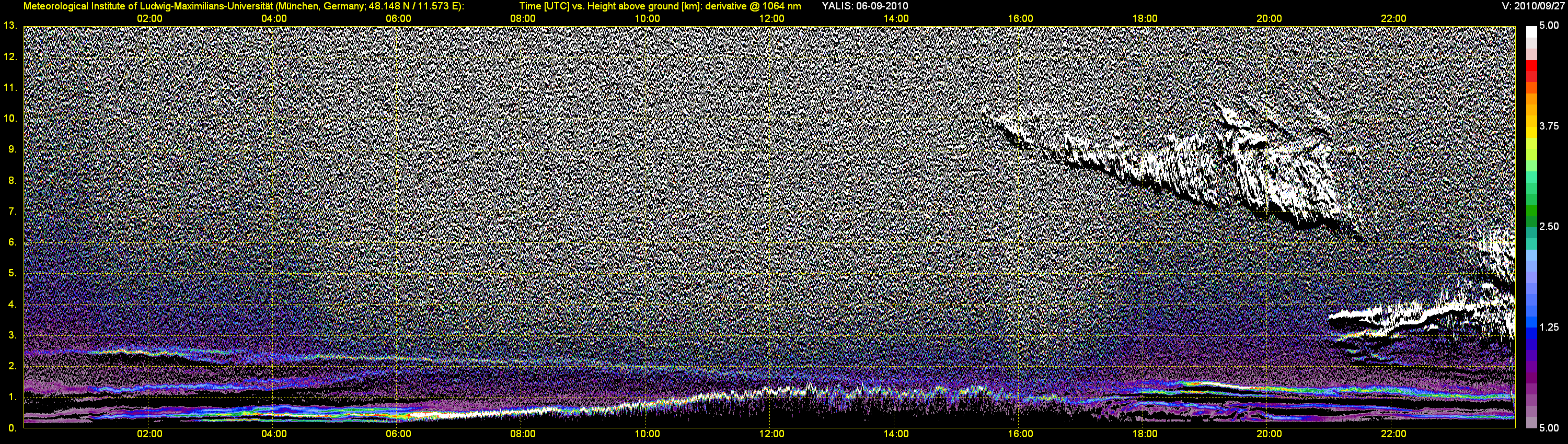This screenshot has width=1568, height=444.
Task: Select the 06:00 label on the top time axis
Action: [x=399, y=19]
